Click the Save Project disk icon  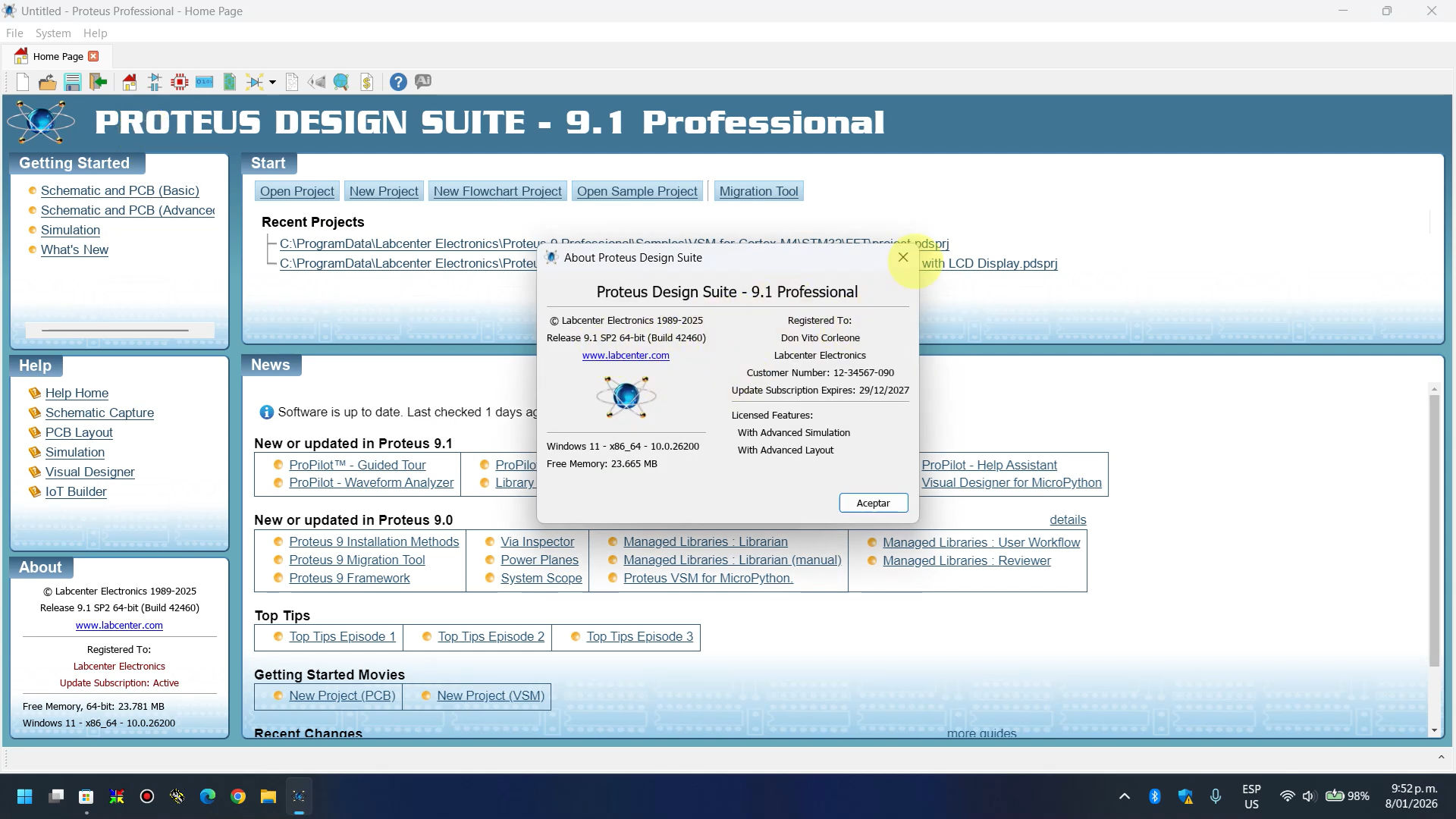tap(73, 82)
